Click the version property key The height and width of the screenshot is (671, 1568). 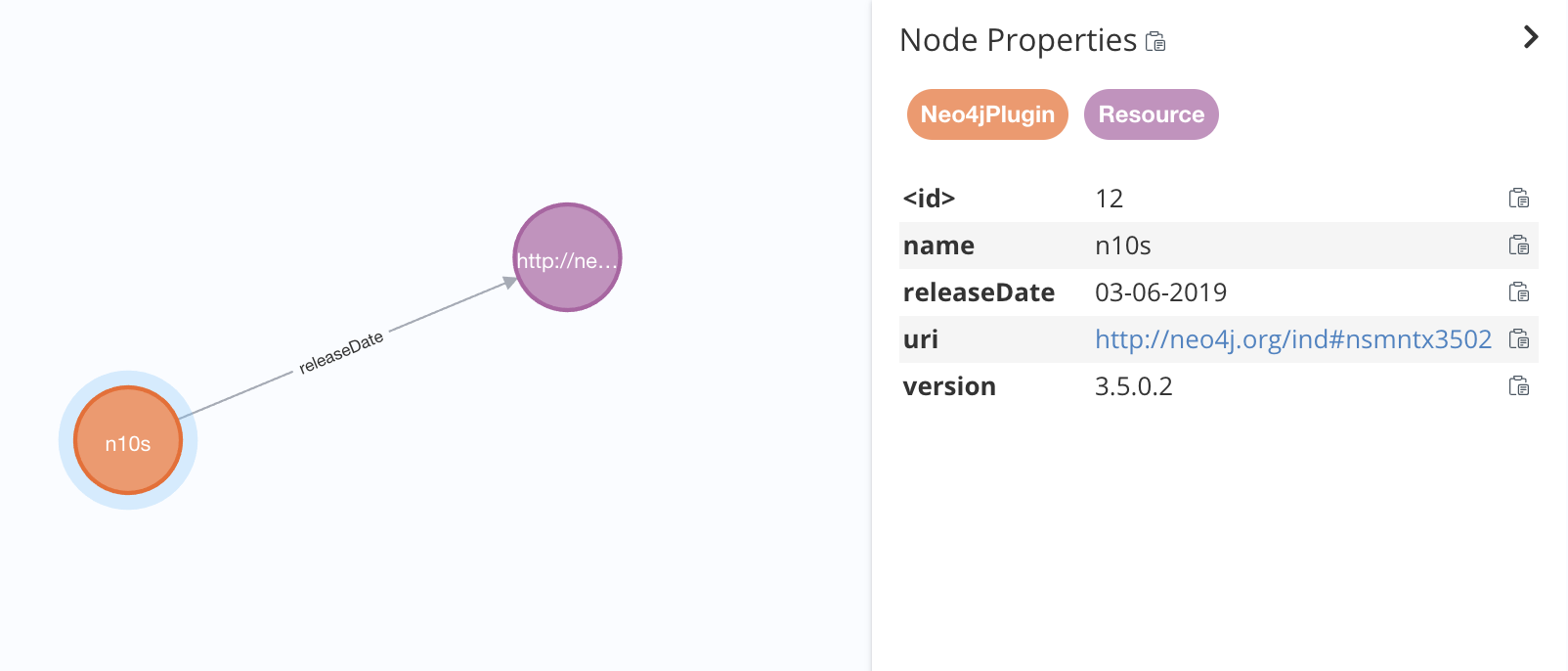click(x=949, y=386)
